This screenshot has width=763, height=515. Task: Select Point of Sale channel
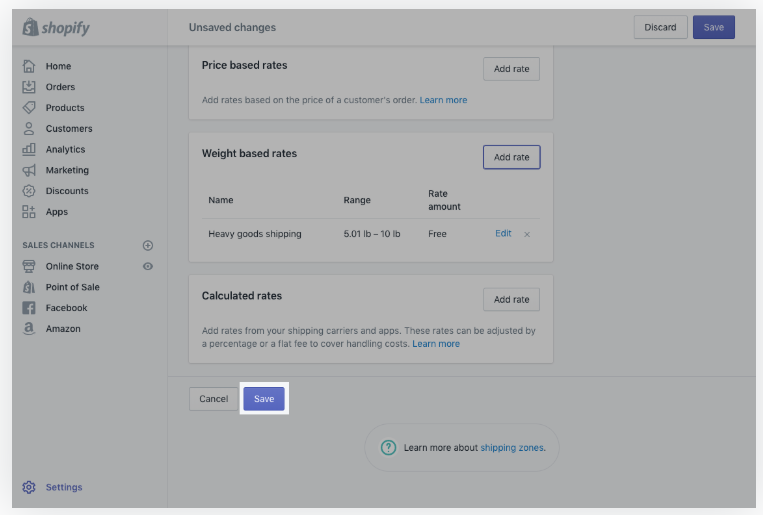pyautogui.click(x=73, y=287)
